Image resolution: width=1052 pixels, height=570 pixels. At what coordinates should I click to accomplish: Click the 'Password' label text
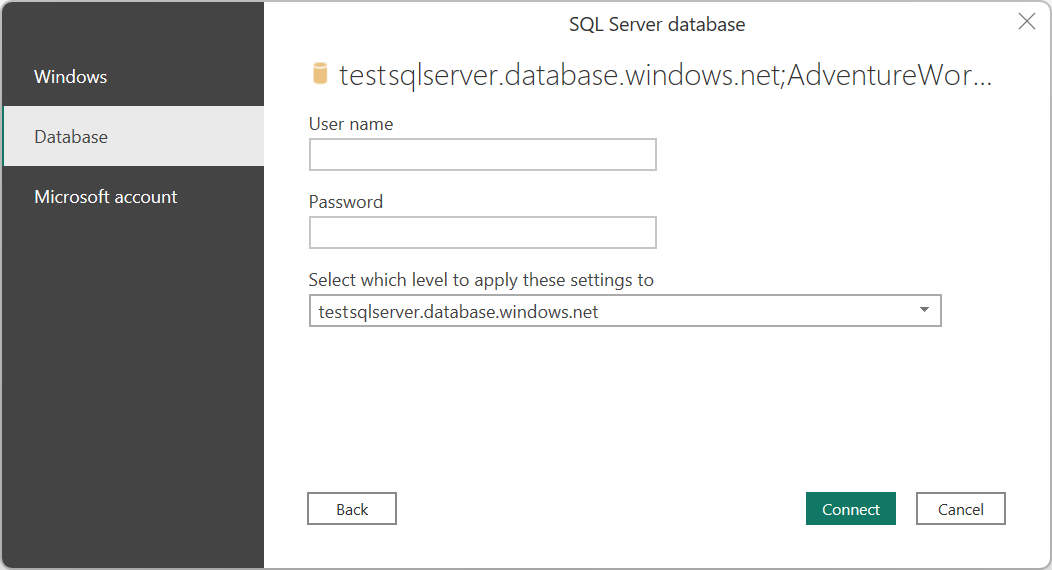(345, 202)
